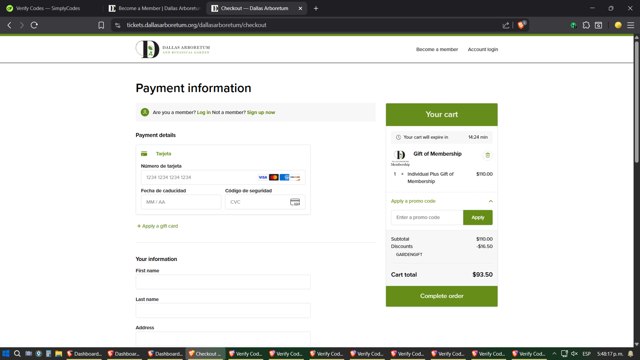Open a new browser tab

coord(316,8)
